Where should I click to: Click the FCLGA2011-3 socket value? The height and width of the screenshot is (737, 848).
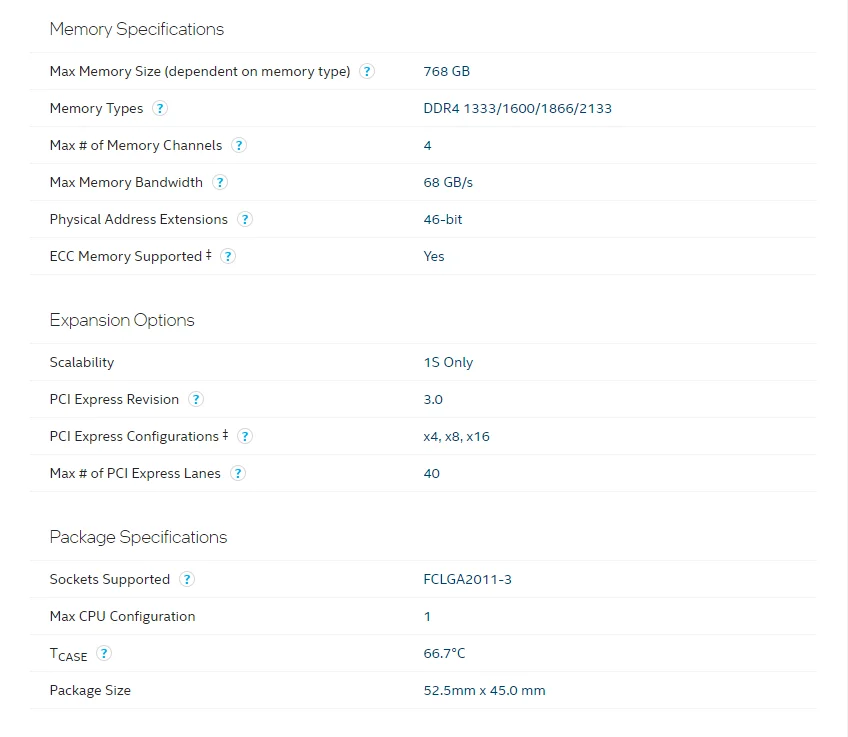[467, 580]
